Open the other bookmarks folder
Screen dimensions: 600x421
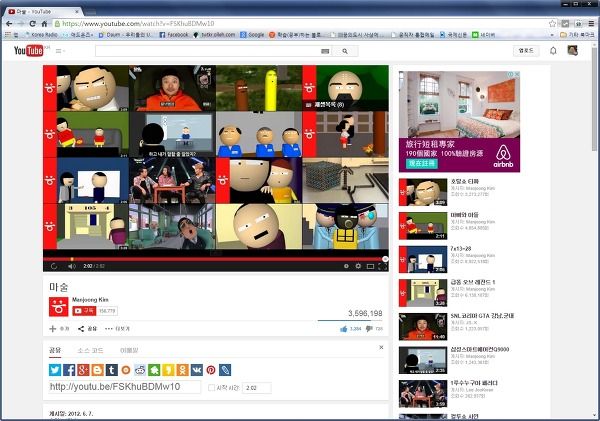577,35
